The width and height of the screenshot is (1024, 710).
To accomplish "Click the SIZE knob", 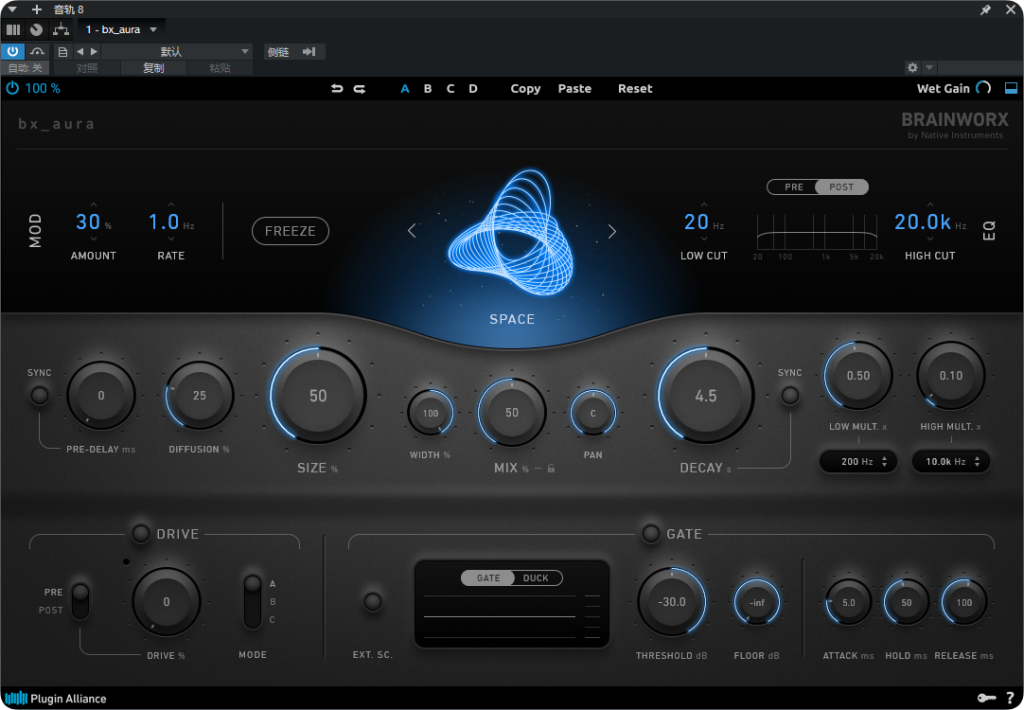I will (x=318, y=396).
